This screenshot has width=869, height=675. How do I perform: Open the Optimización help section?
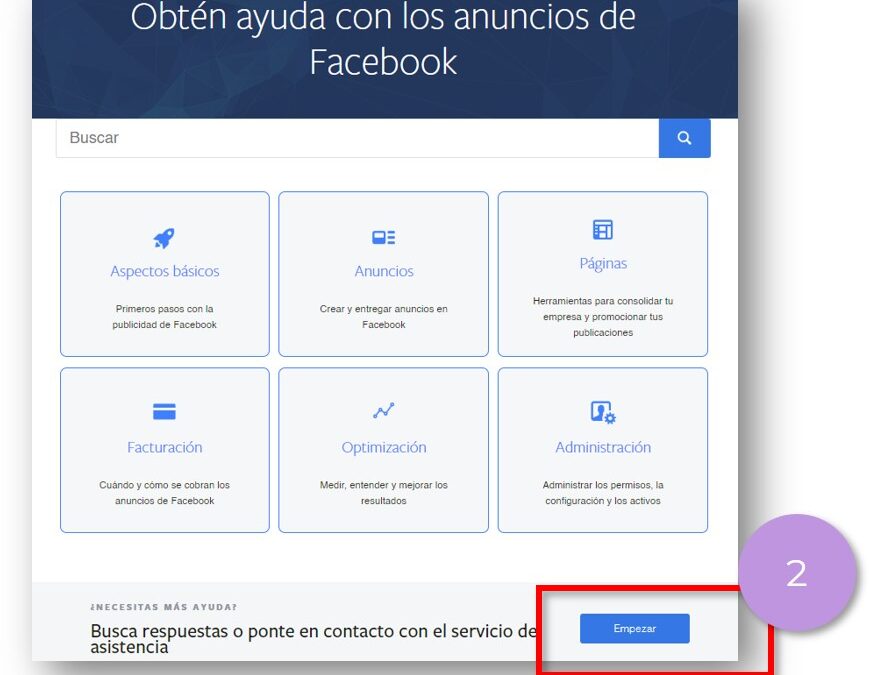384,447
